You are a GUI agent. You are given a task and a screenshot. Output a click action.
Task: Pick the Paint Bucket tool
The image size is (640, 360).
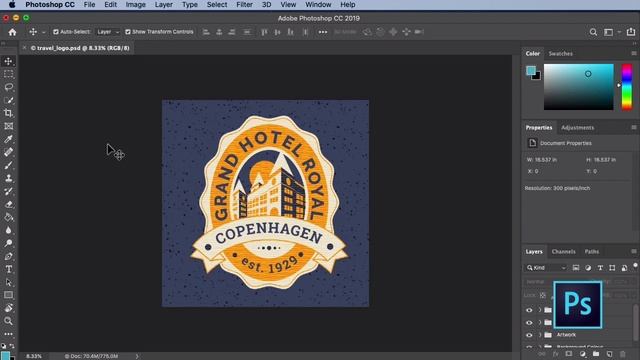(8, 217)
